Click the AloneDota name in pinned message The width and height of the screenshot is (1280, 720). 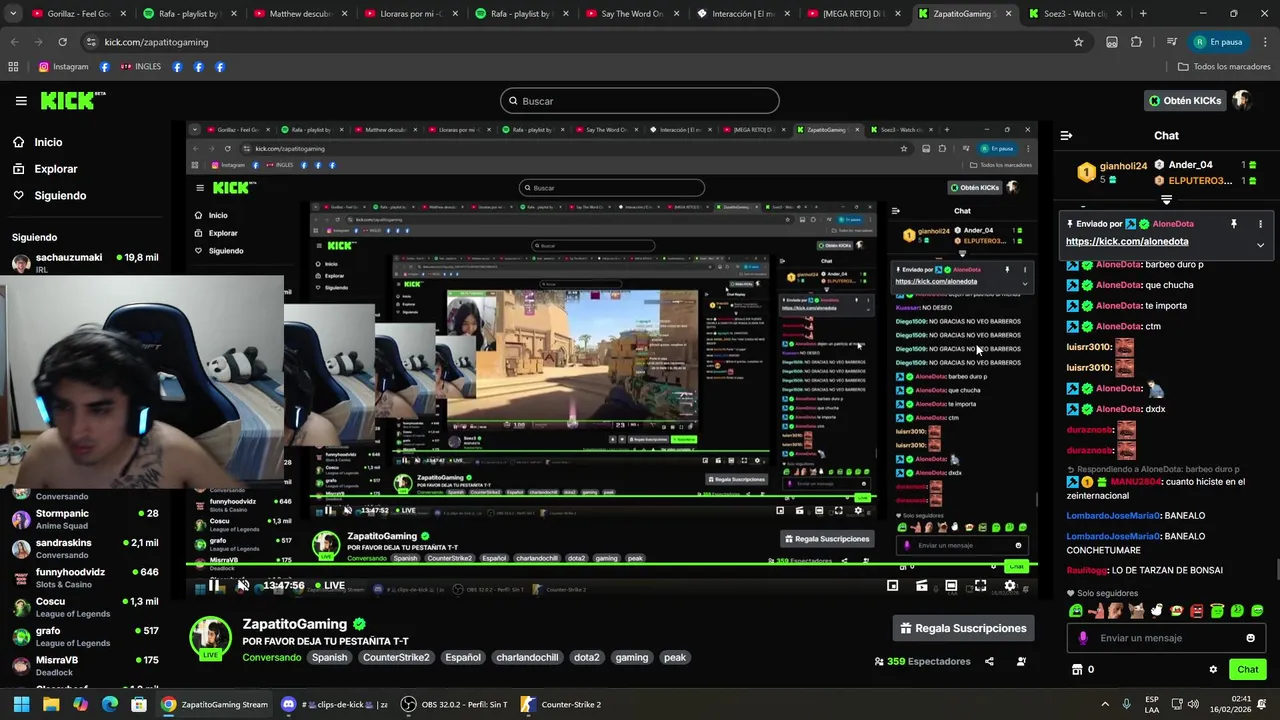[x=1173, y=224]
